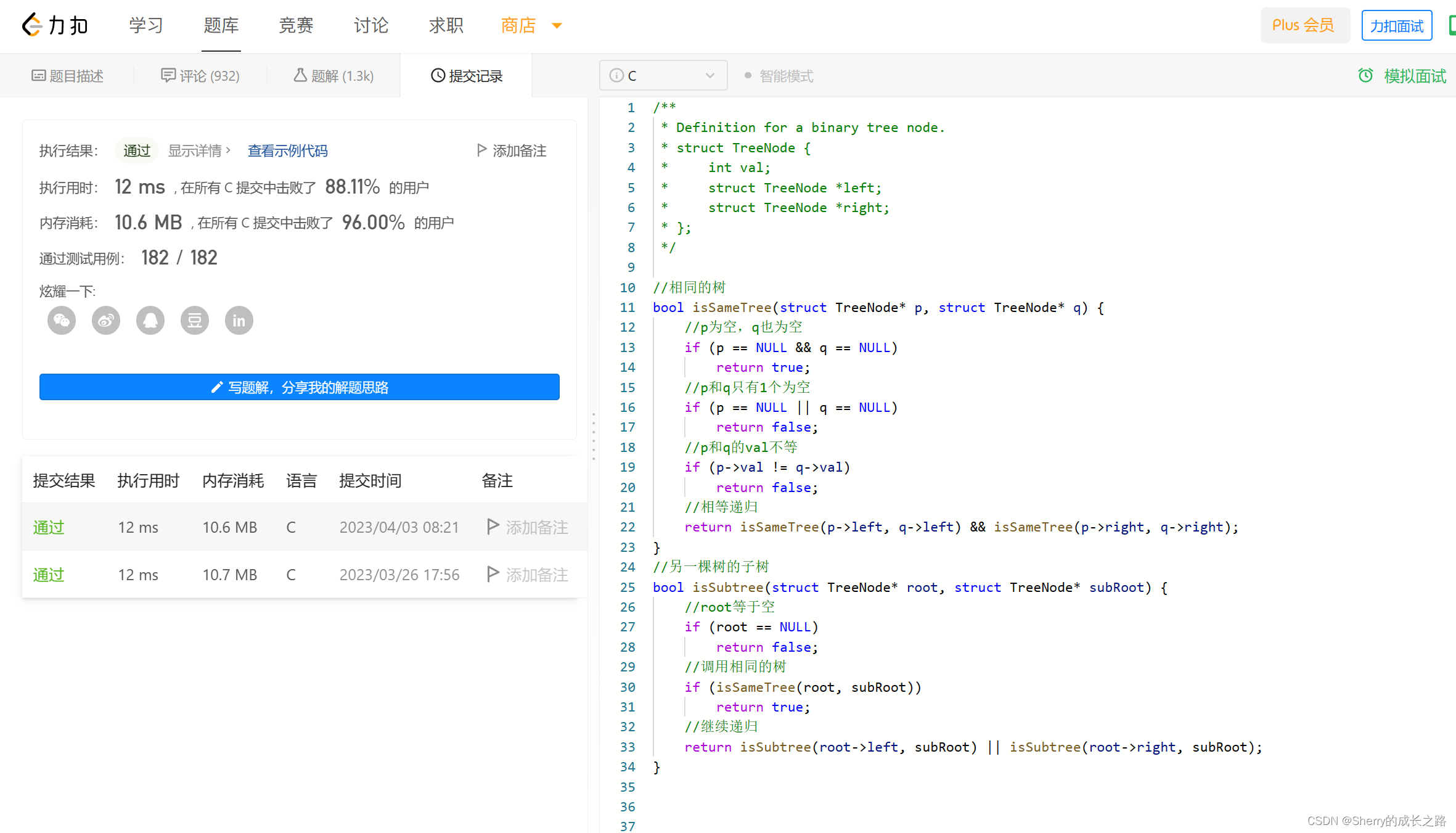
Task: Open the 商店 menu item
Action: (518, 25)
